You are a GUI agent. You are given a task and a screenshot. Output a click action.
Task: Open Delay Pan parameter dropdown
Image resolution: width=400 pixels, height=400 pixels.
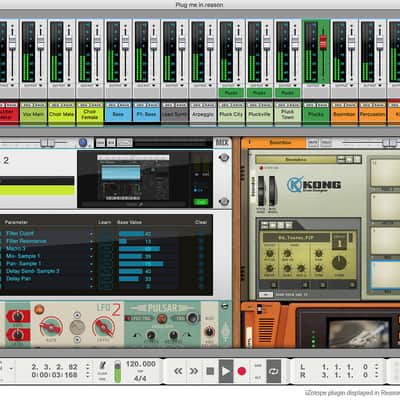pyautogui.click(x=91, y=279)
